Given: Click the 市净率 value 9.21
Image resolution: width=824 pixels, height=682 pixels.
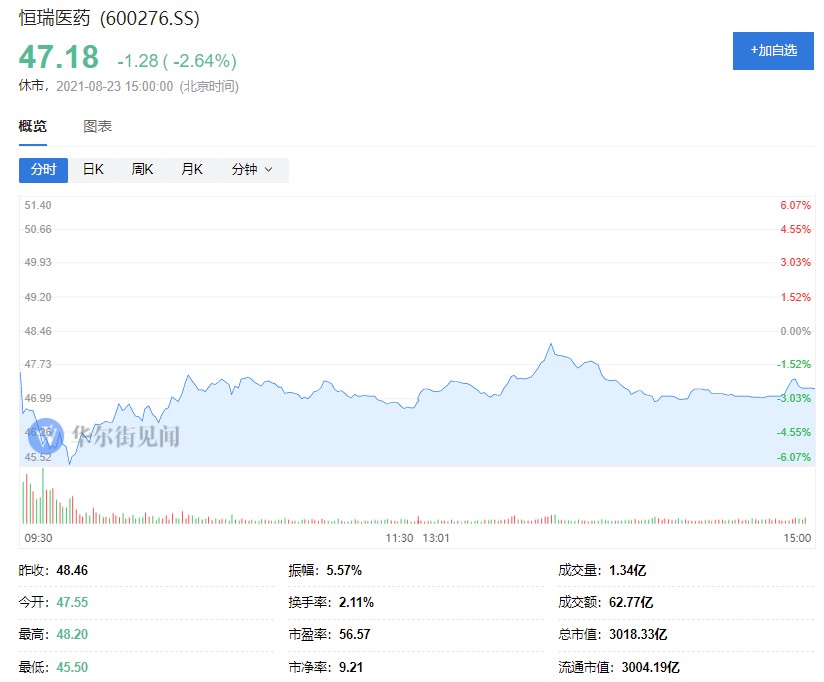Looking at the screenshot, I should (x=351, y=667).
